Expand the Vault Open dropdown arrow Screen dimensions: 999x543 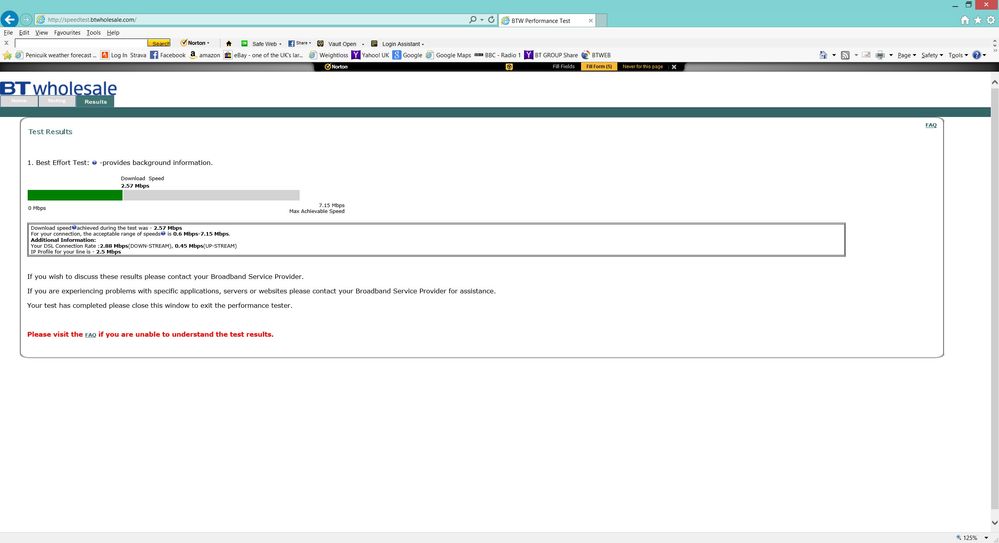pyautogui.click(x=363, y=44)
